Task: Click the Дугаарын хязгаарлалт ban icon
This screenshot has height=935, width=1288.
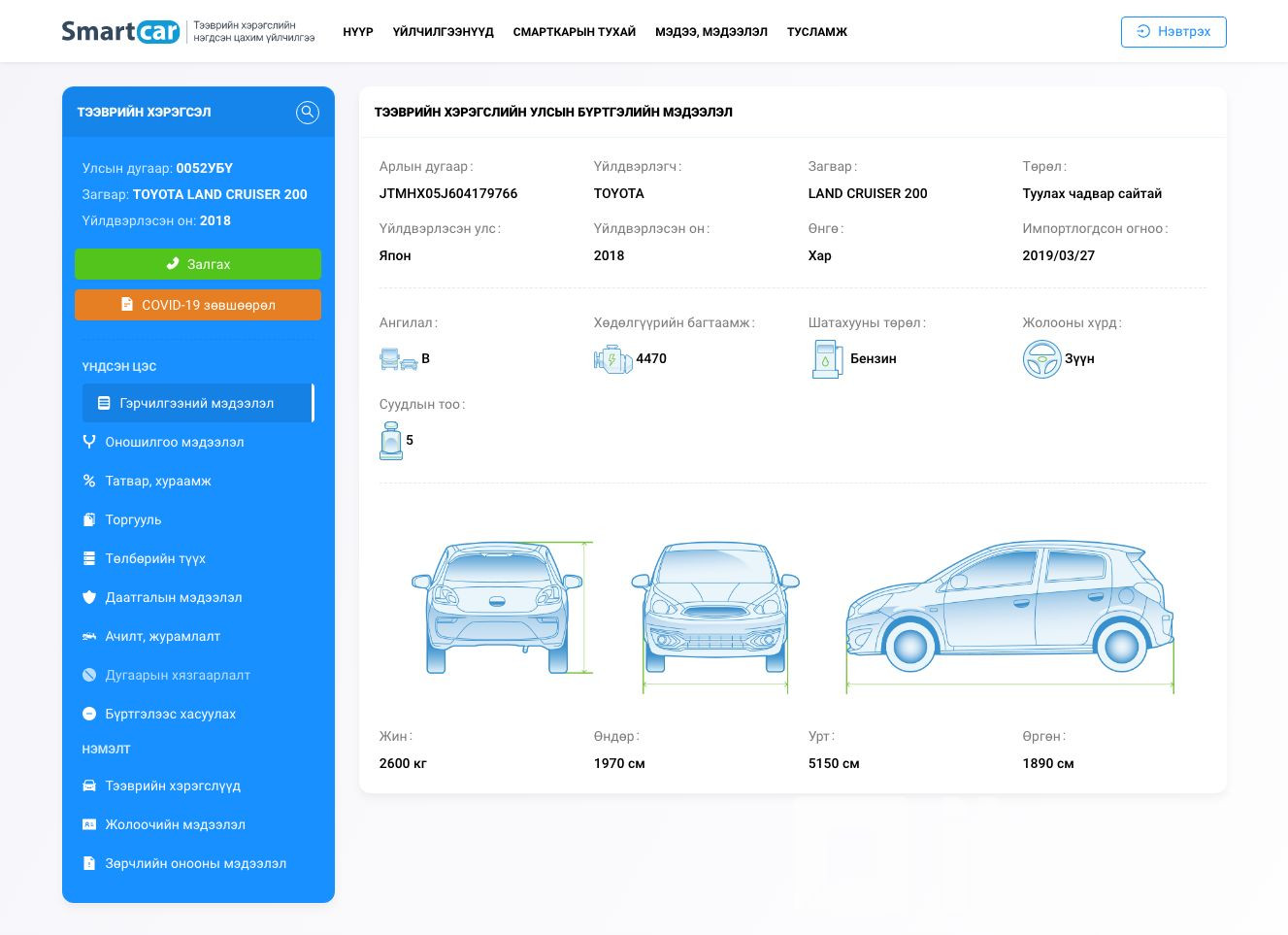Action: coord(89,675)
